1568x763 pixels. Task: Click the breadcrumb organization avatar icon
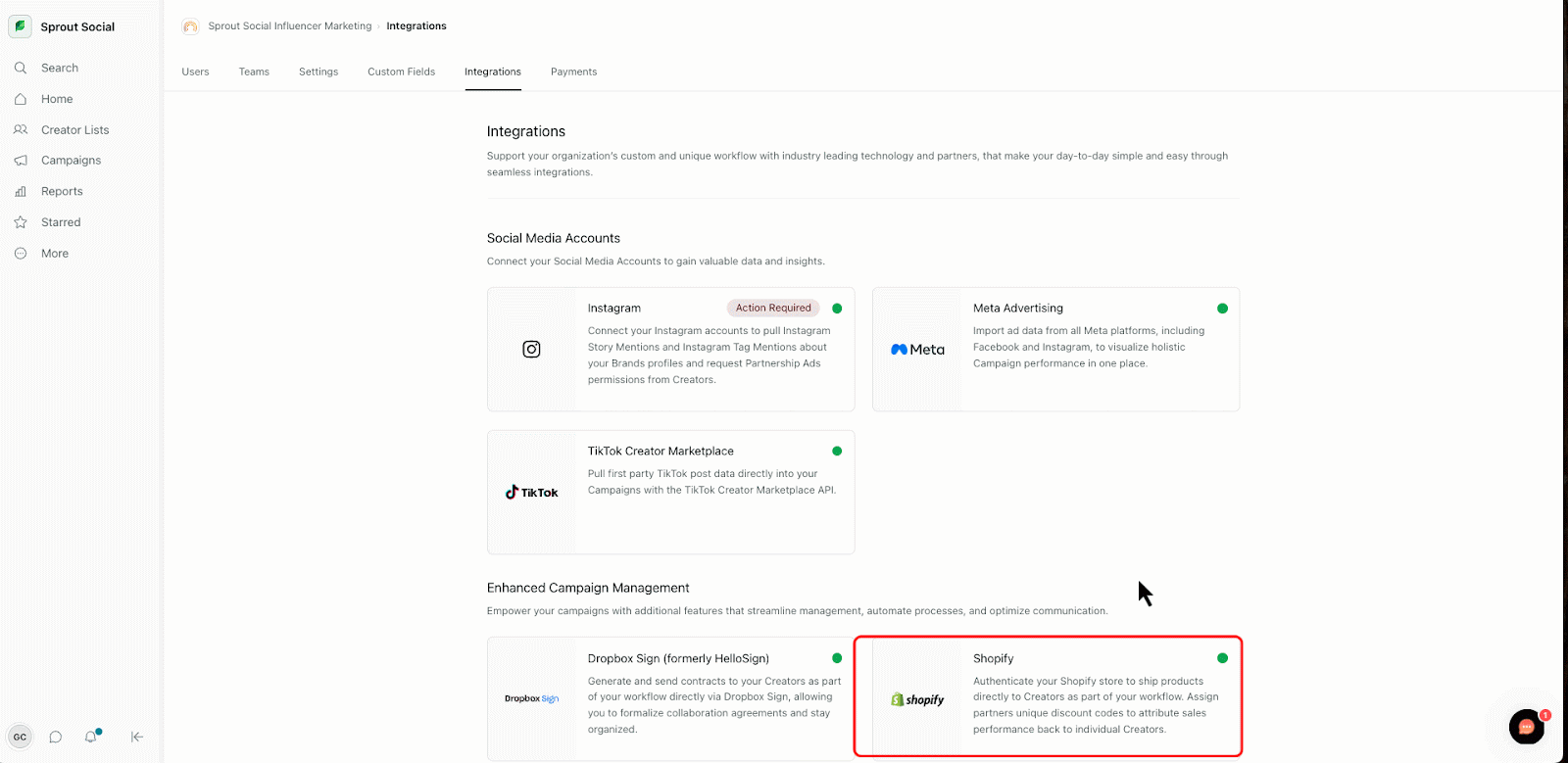[190, 26]
